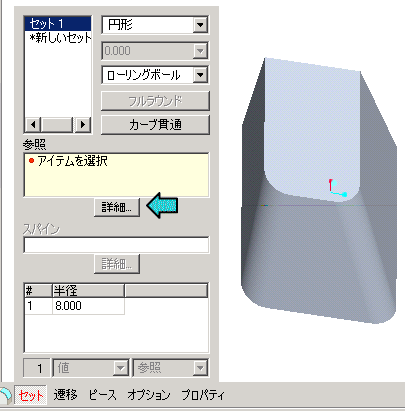
Task: Click the フルラウンド button
Action: tap(155, 101)
